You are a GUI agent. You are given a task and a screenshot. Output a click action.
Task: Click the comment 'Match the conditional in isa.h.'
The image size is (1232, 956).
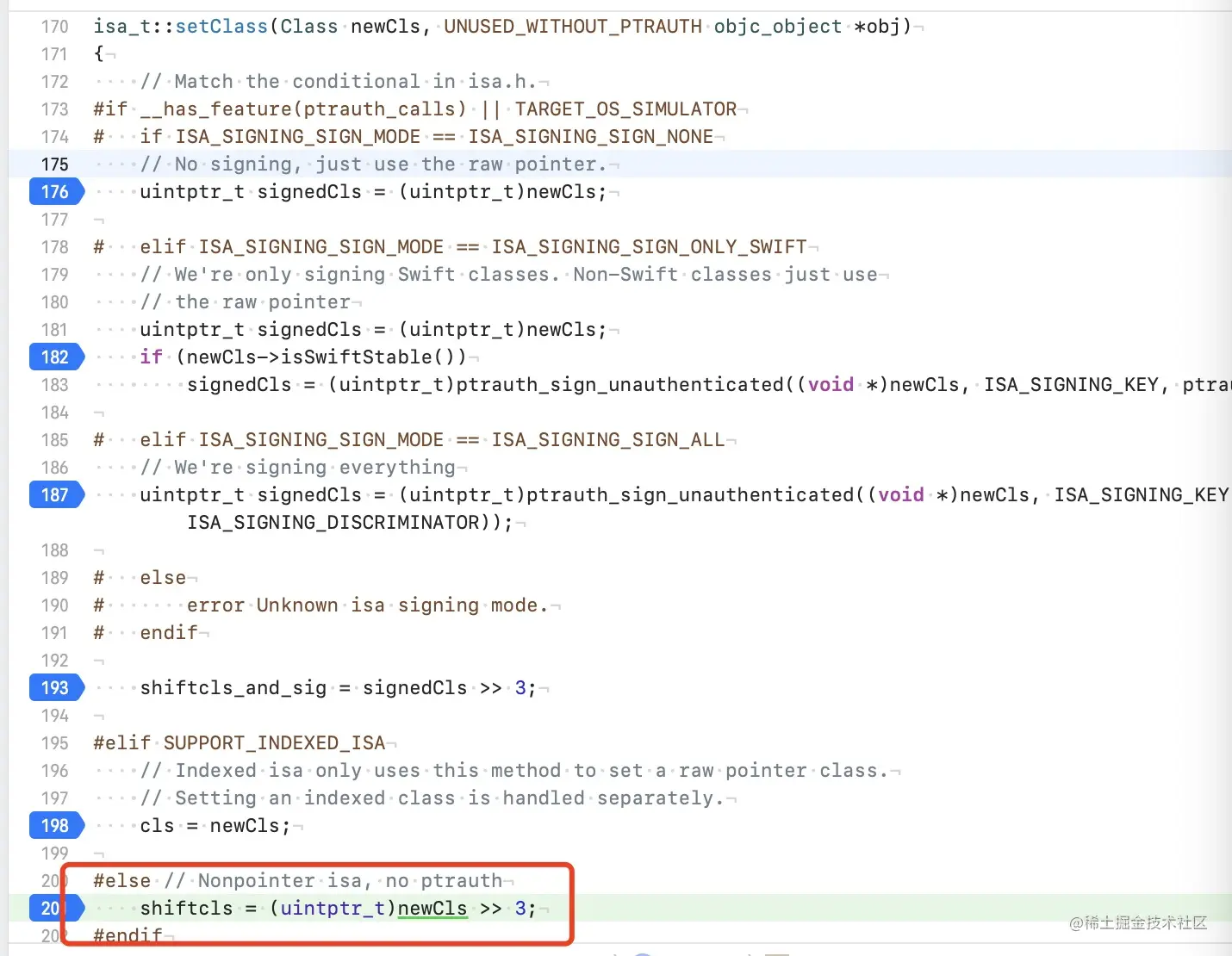click(x=339, y=81)
